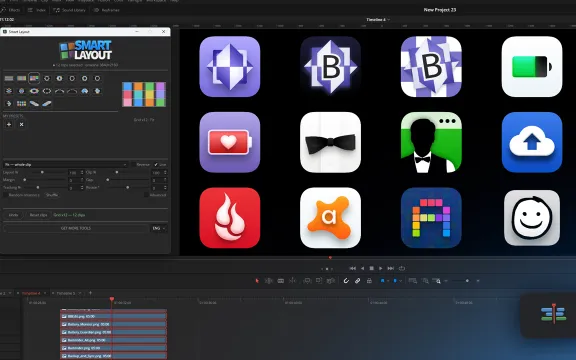Choose the dashed ellipse outline layout preset
Viewport: 576px width, 360px height.
(47, 91)
